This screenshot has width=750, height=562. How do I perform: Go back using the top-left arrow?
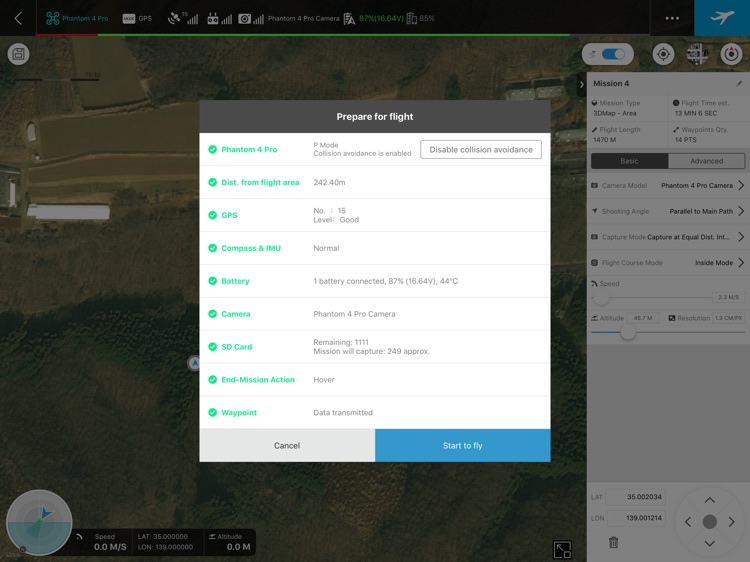coord(18,18)
